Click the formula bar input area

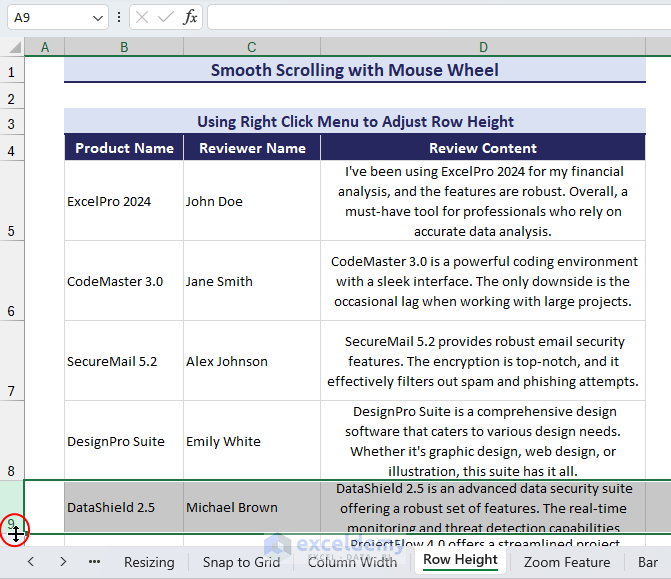tap(439, 18)
